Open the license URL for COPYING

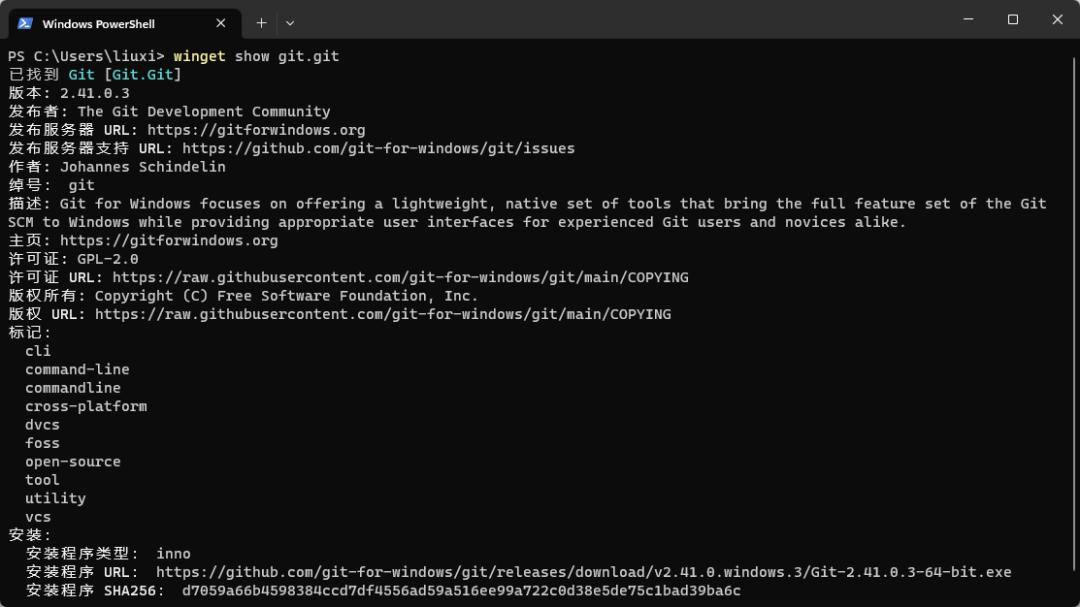400,278
